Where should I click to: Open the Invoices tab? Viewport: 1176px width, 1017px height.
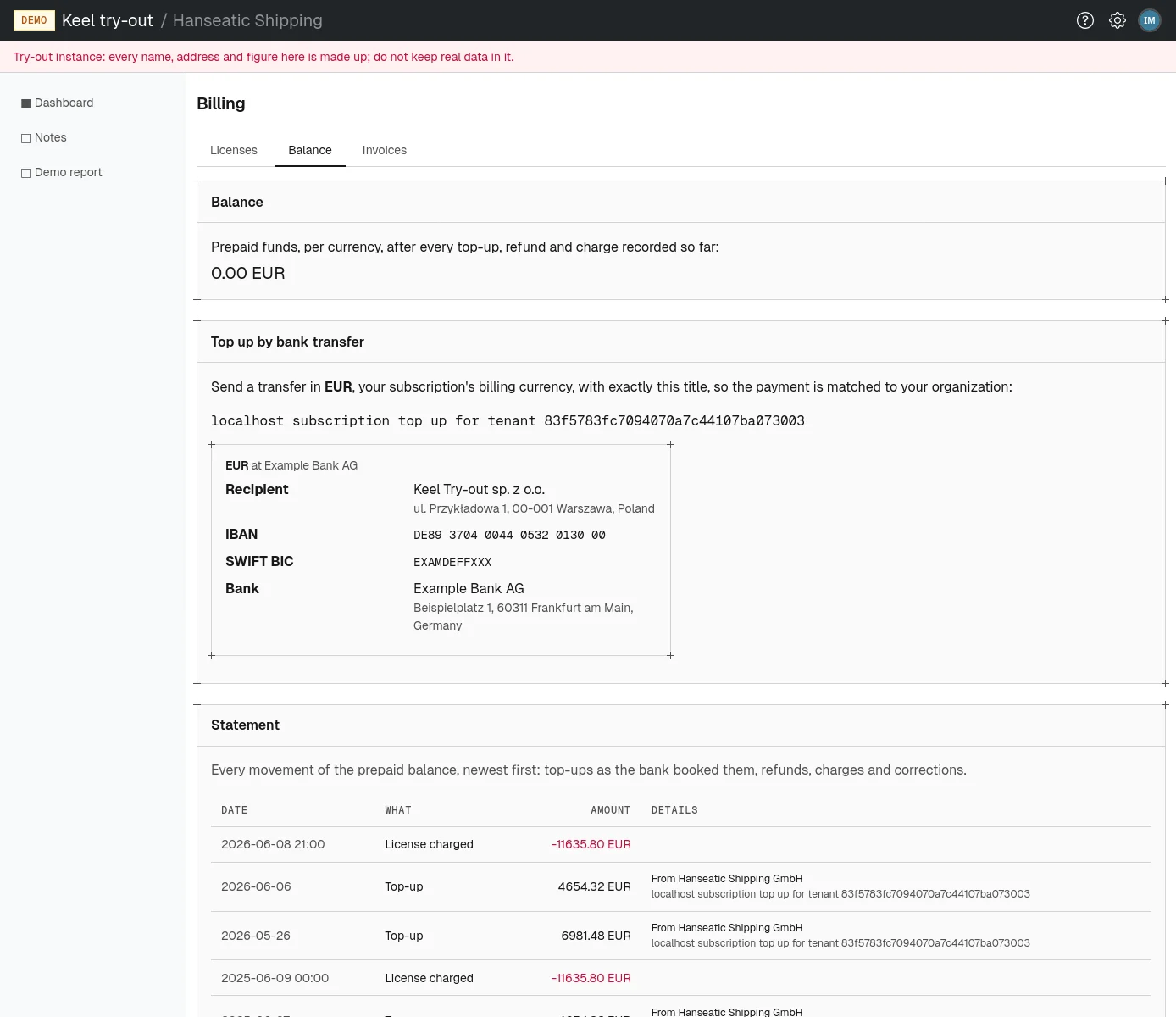point(385,150)
